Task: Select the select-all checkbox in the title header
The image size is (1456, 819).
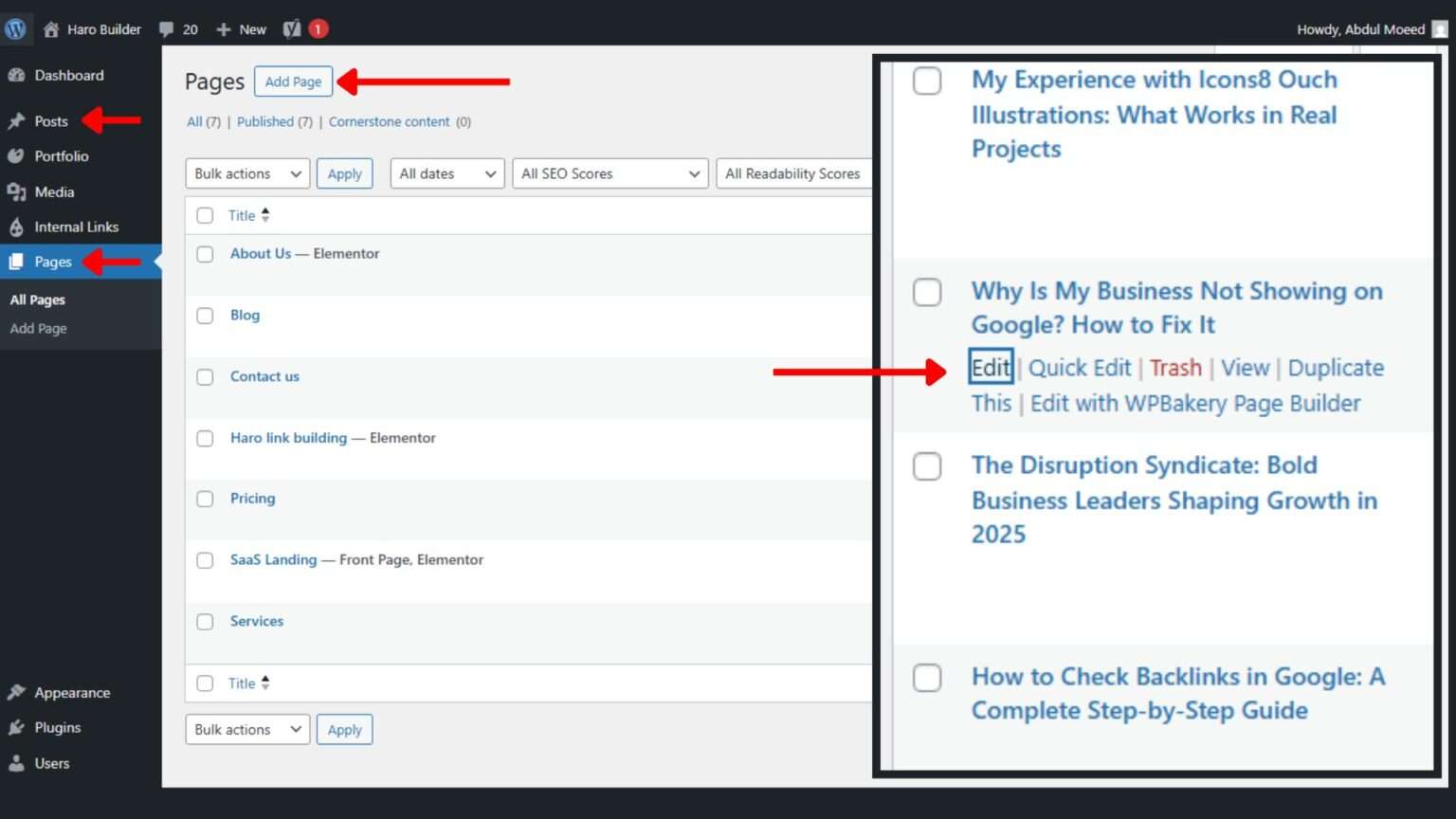Action: 205,215
